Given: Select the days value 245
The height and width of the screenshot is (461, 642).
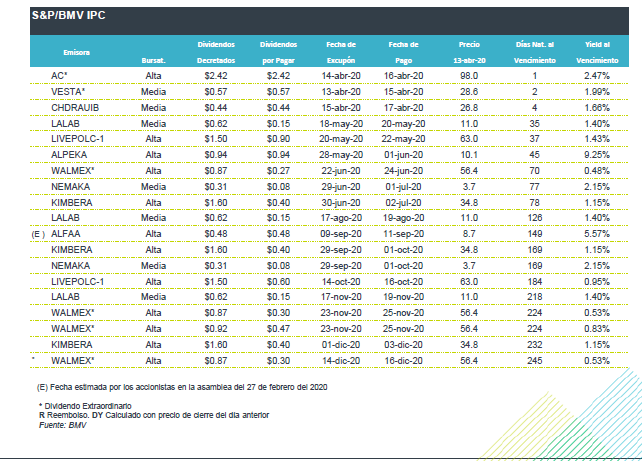Looking at the screenshot, I should click(x=535, y=361).
